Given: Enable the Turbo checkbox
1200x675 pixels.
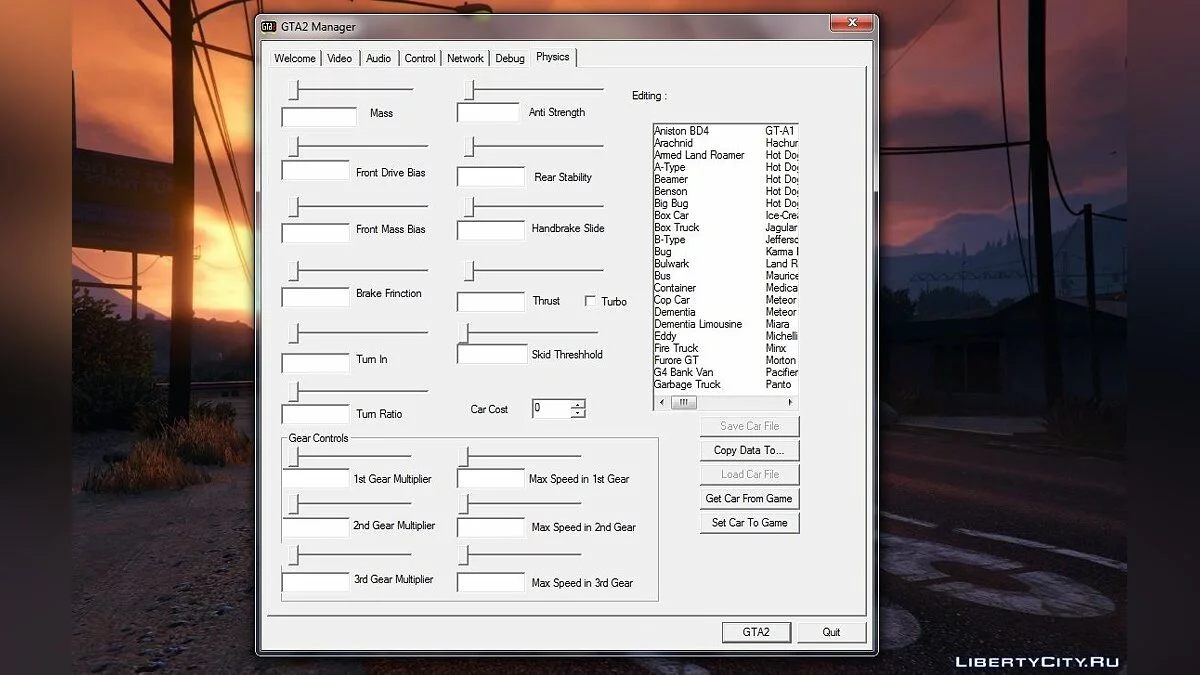Looking at the screenshot, I should [590, 301].
